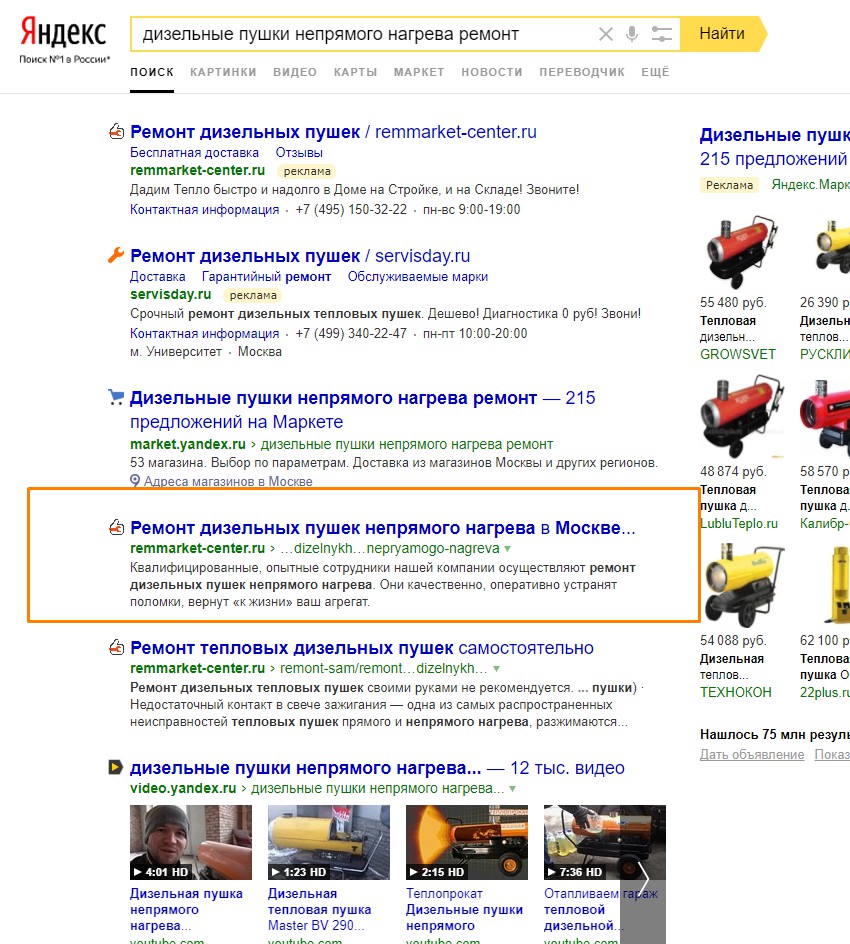
Task: Select the ПОИСК tab
Action: pos(152,72)
